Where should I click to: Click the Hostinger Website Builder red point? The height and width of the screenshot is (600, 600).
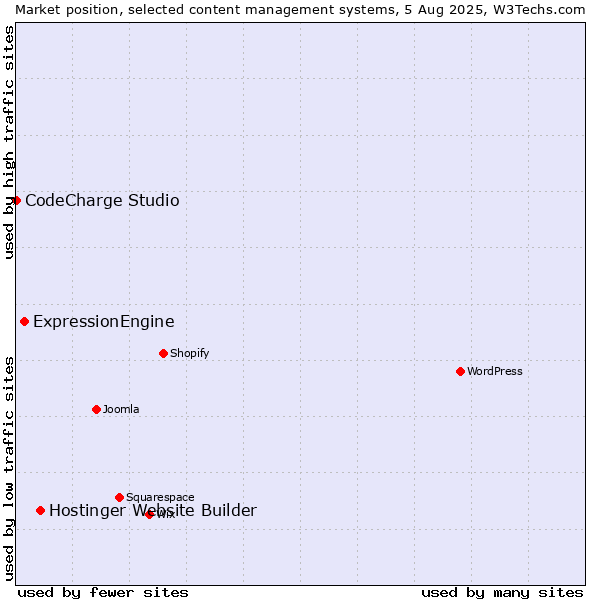pos(41,510)
